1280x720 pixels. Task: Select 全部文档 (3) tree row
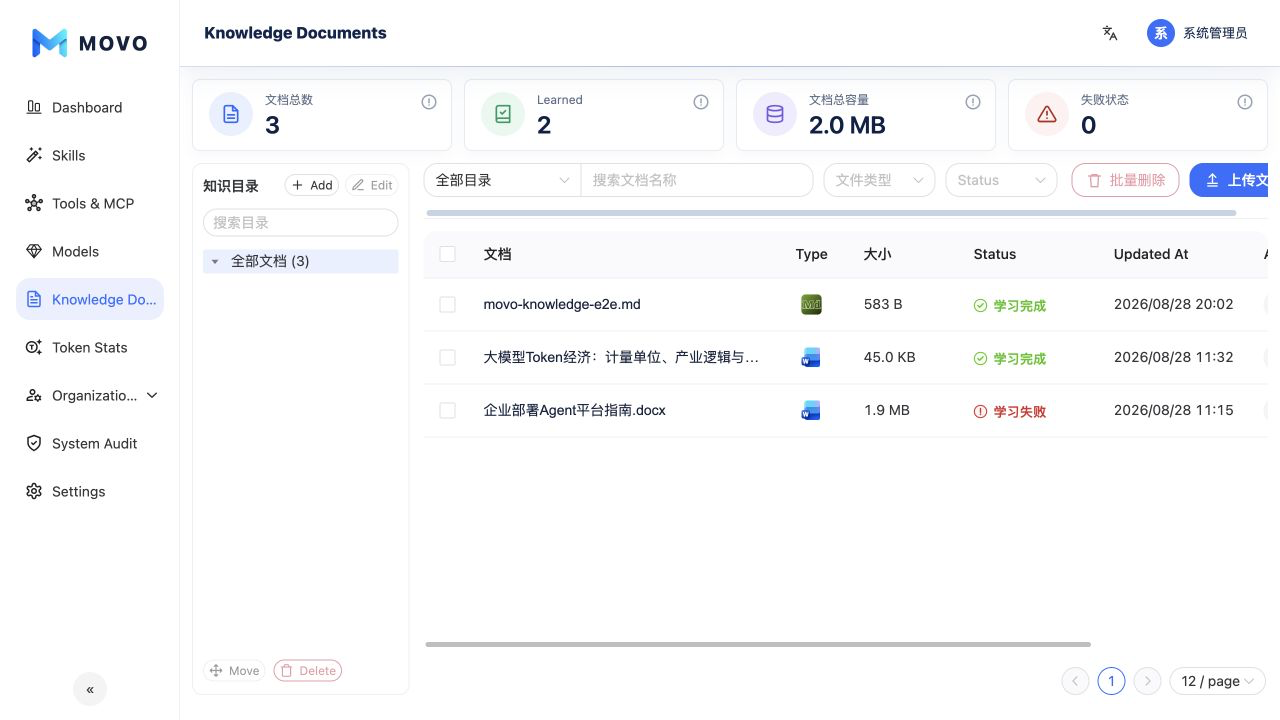[x=300, y=261]
